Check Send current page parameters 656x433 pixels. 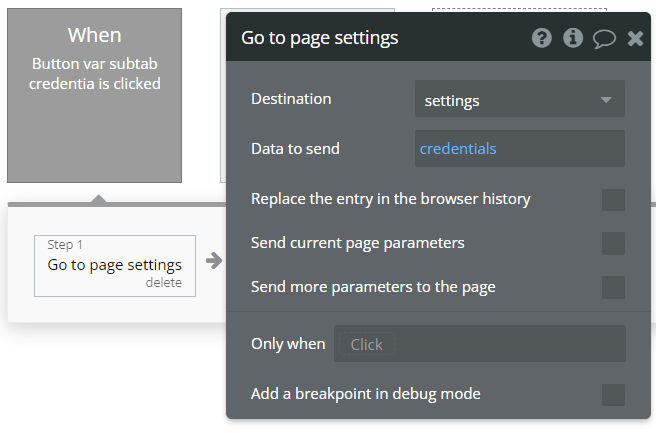(x=613, y=243)
